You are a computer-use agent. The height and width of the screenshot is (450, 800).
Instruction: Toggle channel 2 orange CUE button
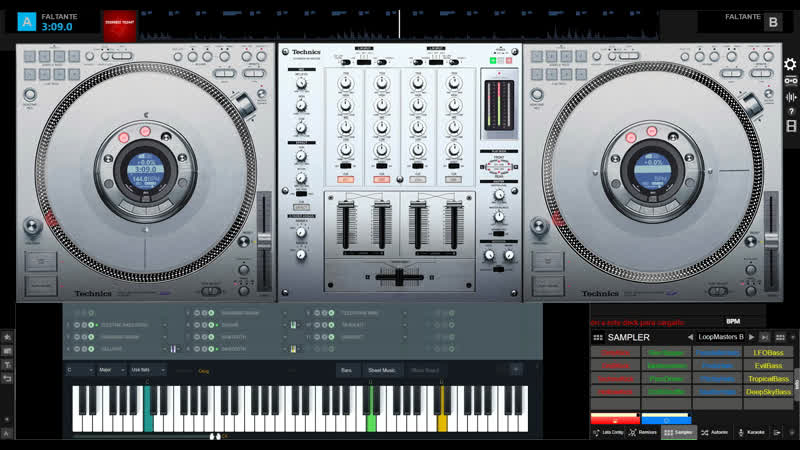[381, 180]
